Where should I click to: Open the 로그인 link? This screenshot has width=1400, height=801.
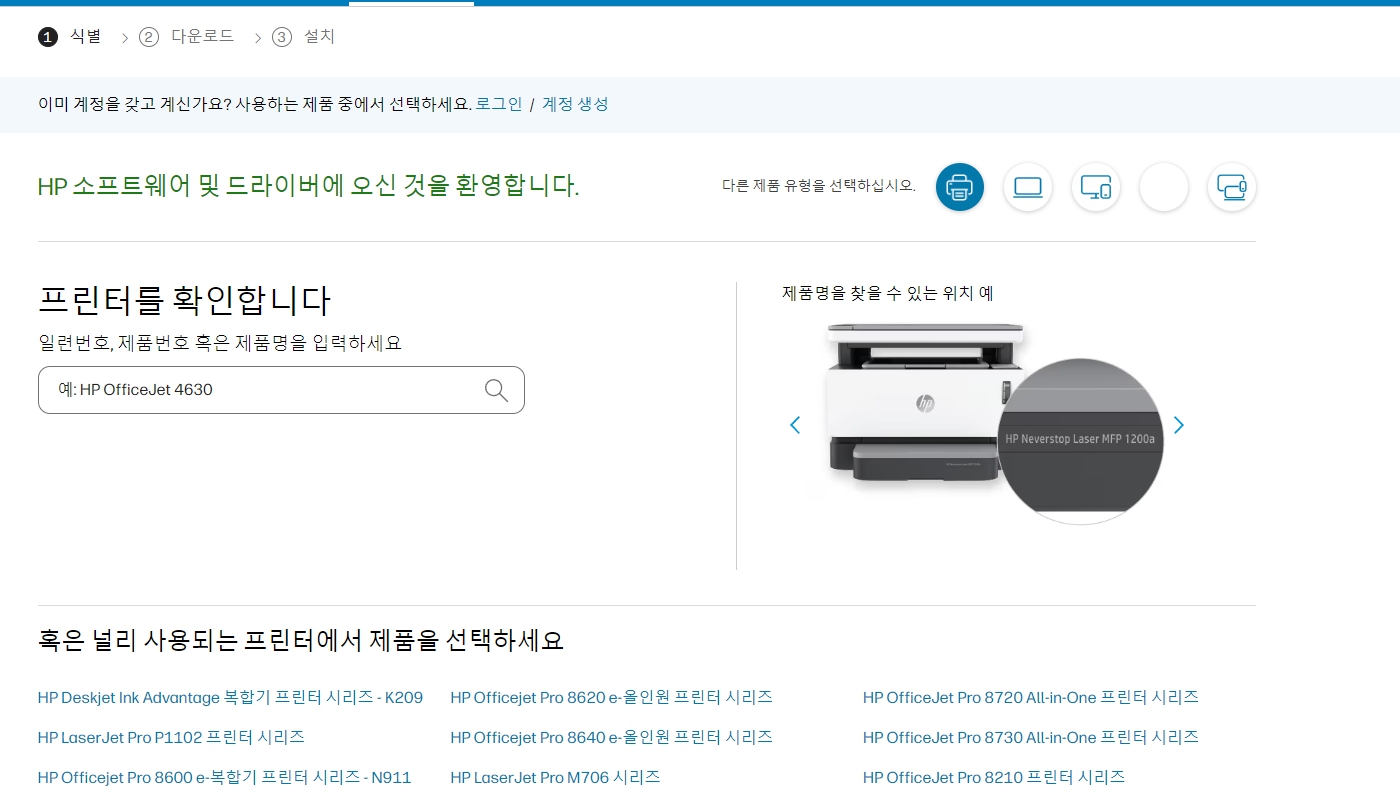click(x=499, y=104)
